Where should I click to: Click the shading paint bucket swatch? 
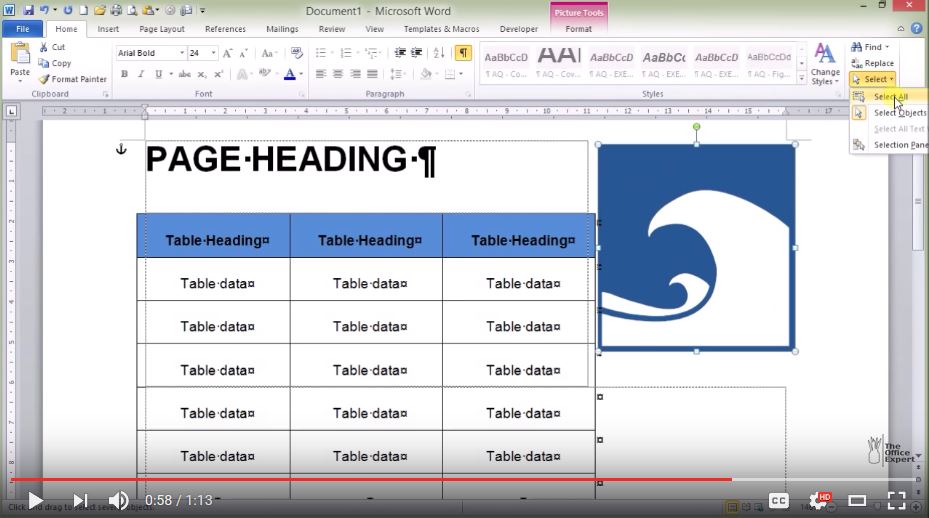tap(426, 74)
